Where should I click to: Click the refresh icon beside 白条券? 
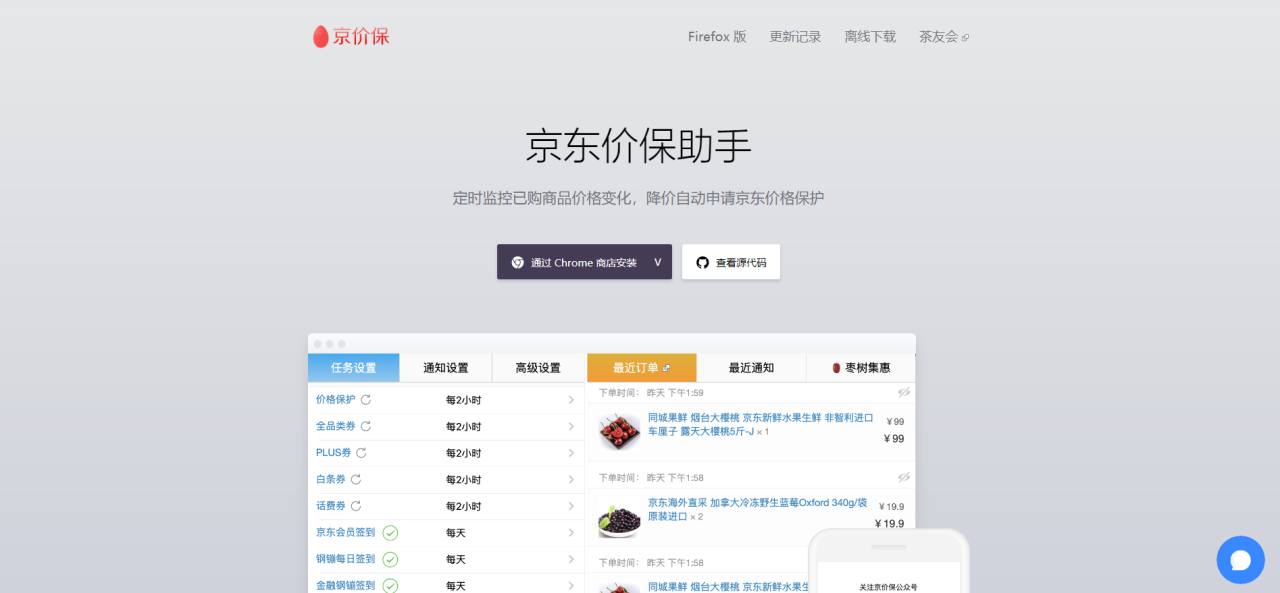356,479
